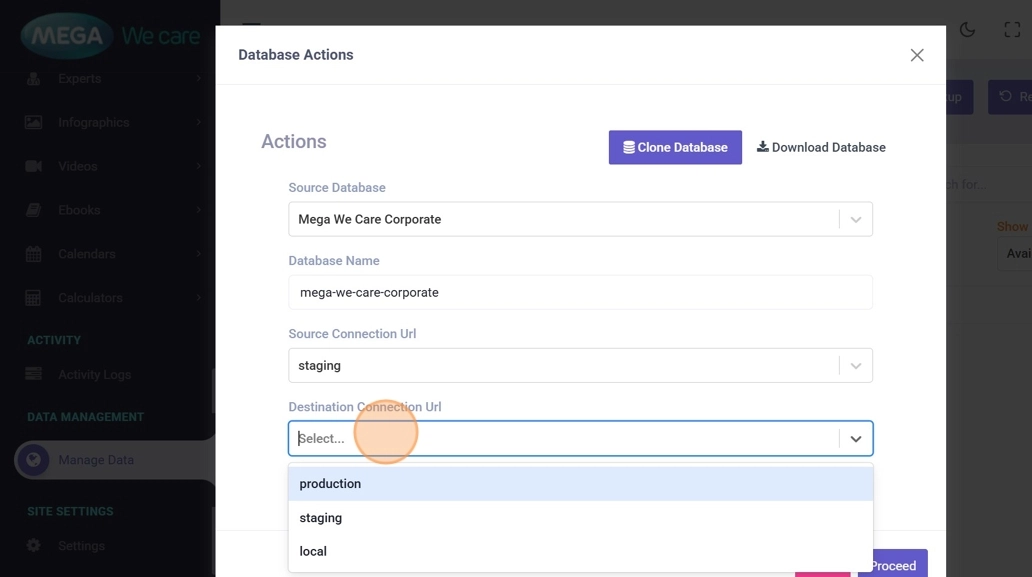Collapse Destination Connection Url dropdown chevron

856,439
